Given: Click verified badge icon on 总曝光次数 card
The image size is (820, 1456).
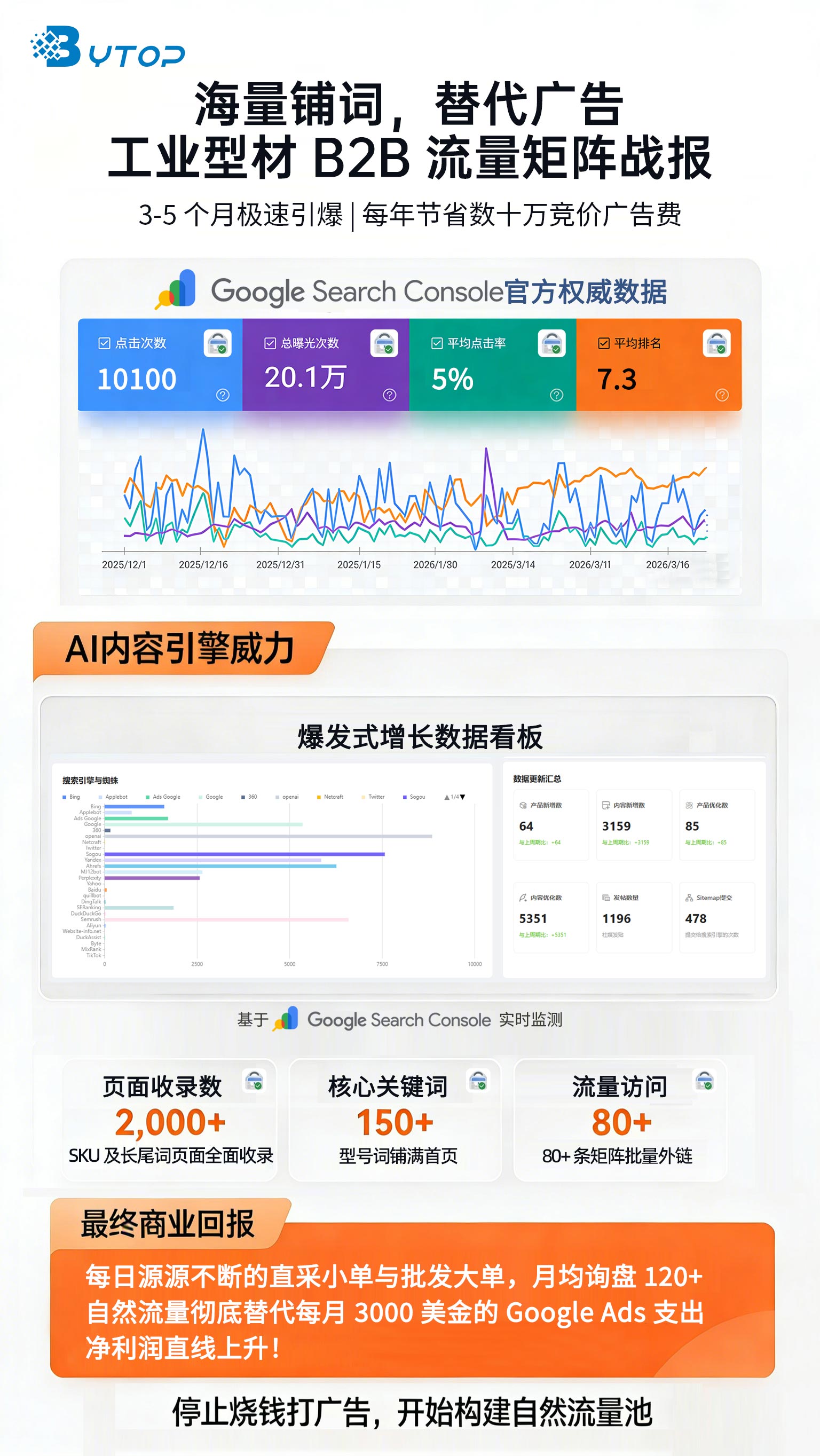Looking at the screenshot, I should click(x=384, y=343).
